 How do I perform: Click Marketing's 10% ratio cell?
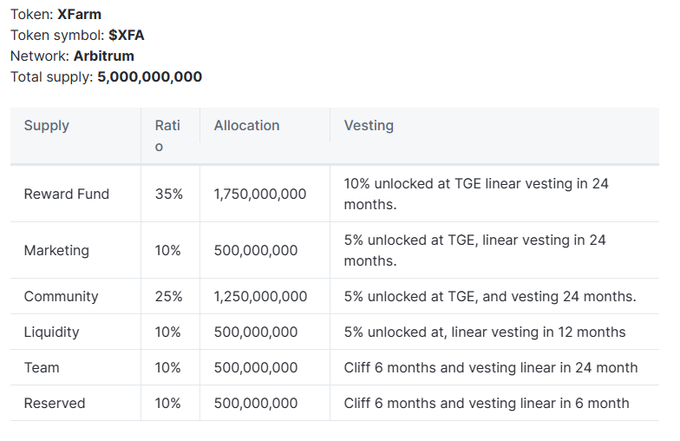point(168,250)
